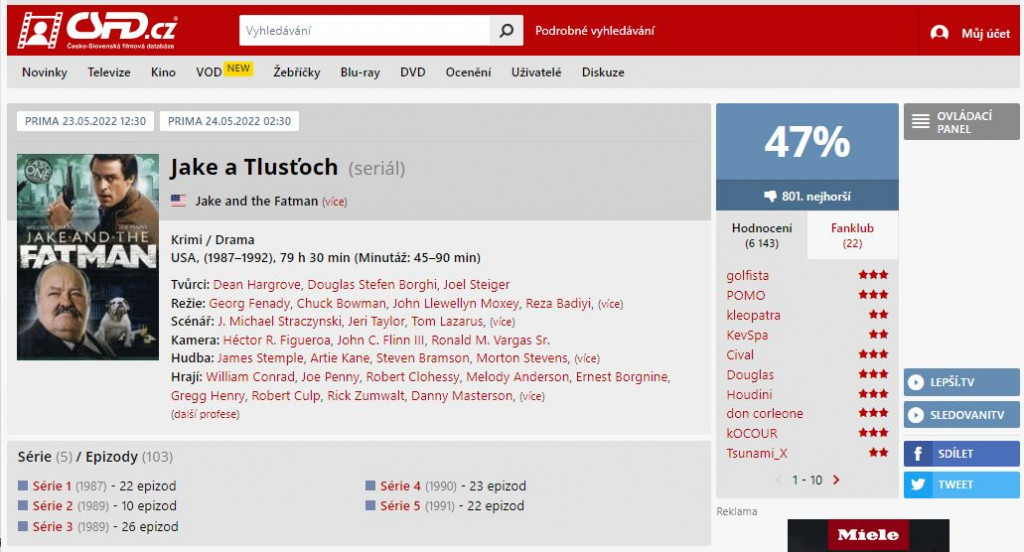This screenshot has width=1024, height=552.
Task: Open actor Danny Masterson
Action: 462,395
